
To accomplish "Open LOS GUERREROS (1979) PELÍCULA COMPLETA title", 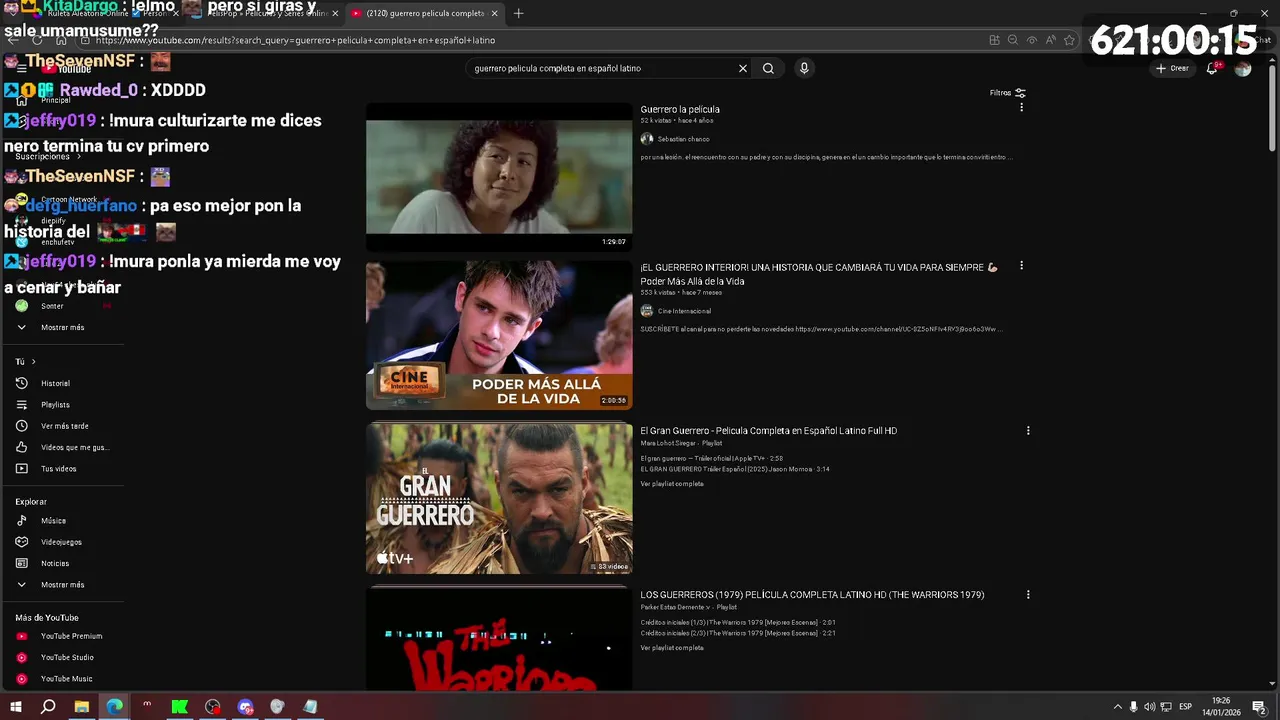I will point(812,595).
